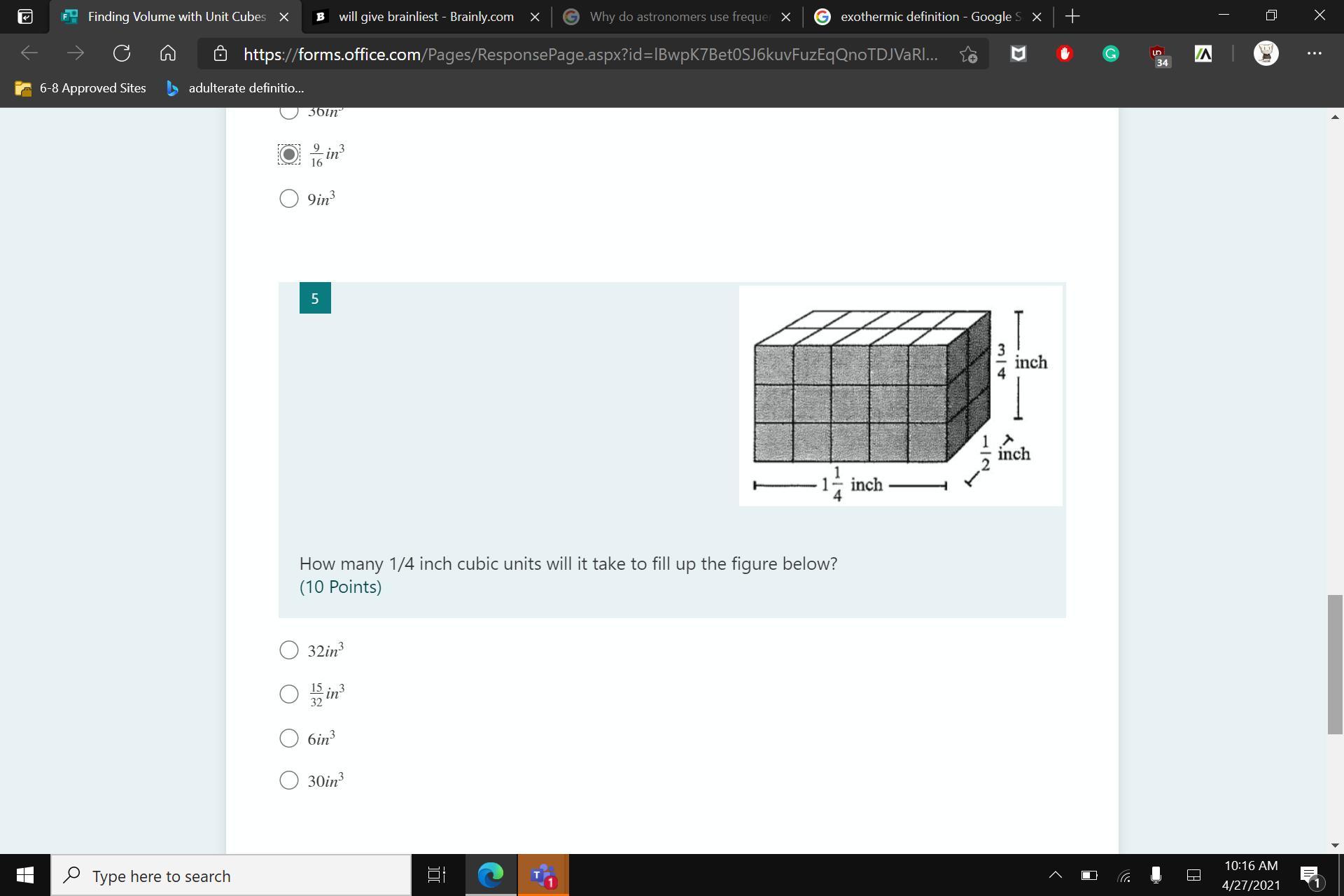Click the Windows taskbar search box
Viewport: 1344px width, 896px height.
[231, 876]
